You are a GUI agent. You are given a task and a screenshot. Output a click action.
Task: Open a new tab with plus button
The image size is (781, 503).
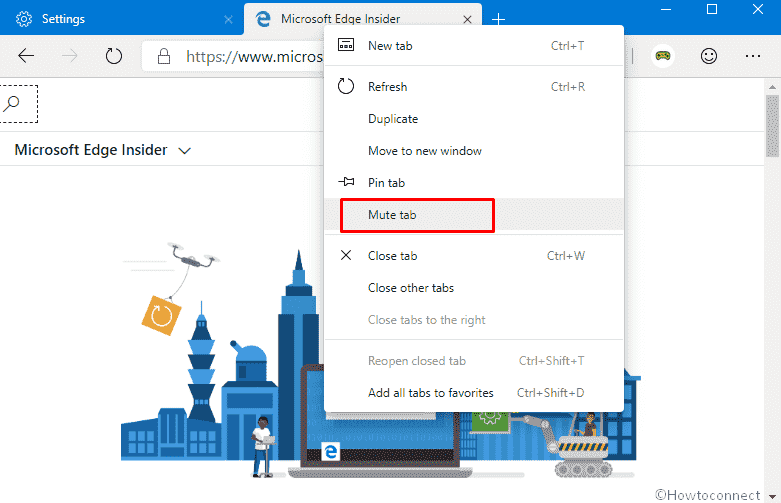pos(498,19)
